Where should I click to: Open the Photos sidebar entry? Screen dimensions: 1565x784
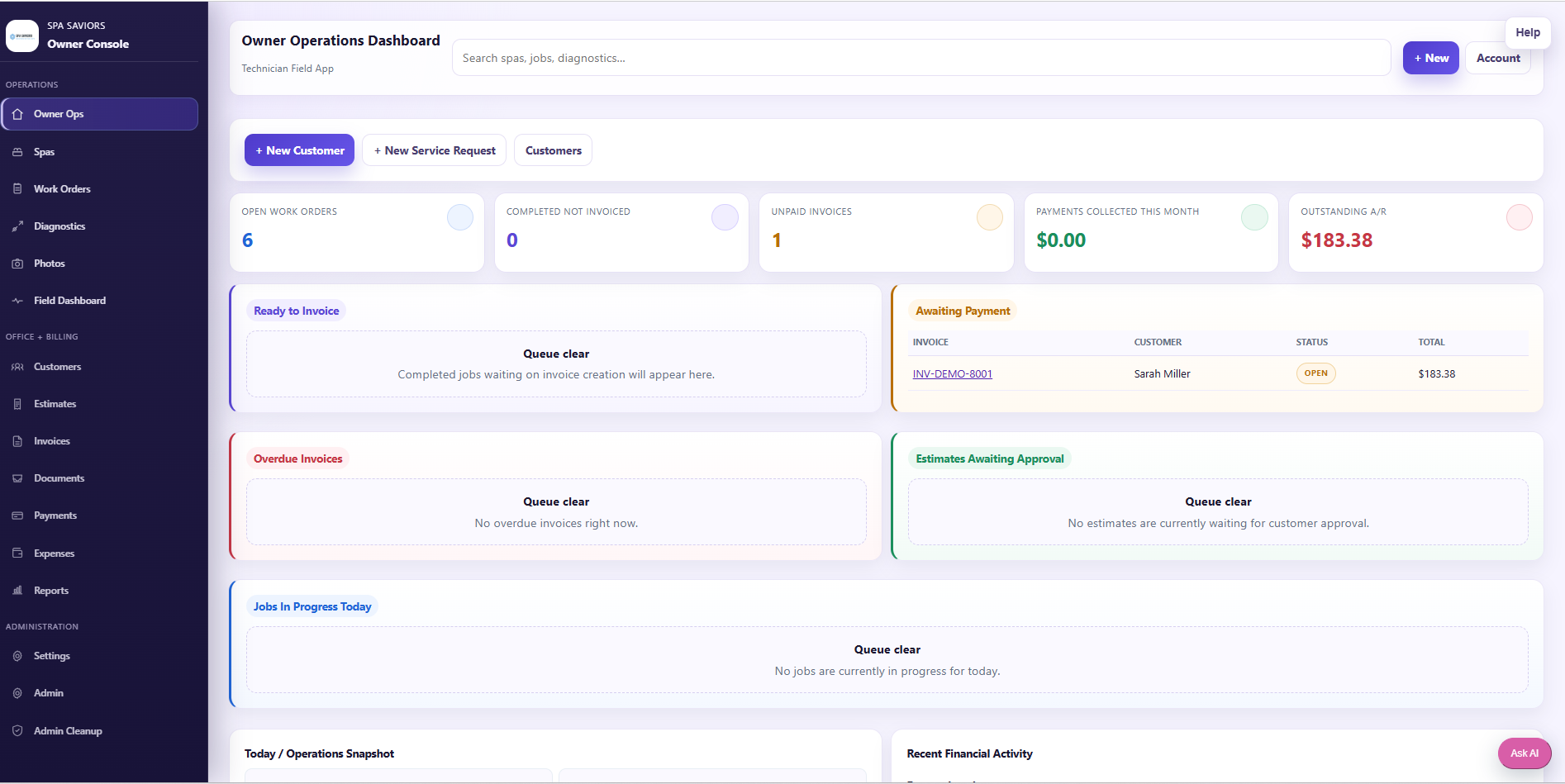pos(100,264)
